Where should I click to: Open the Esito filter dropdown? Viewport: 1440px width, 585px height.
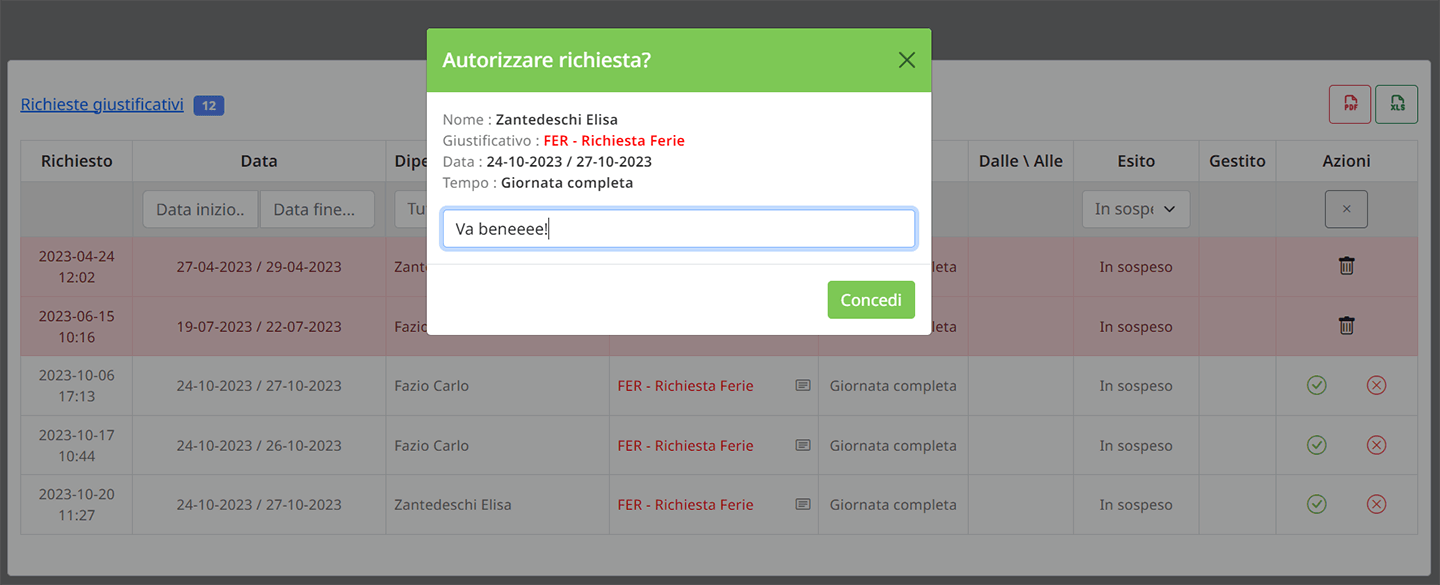(1136, 209)
